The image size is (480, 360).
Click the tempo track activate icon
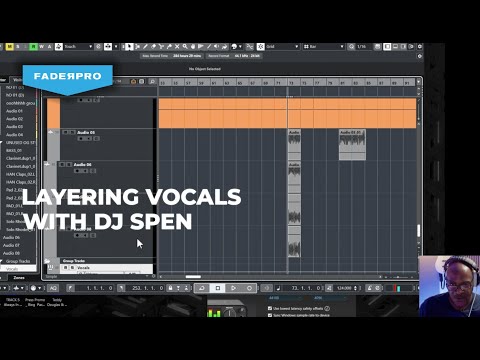[x=329, y=288]
